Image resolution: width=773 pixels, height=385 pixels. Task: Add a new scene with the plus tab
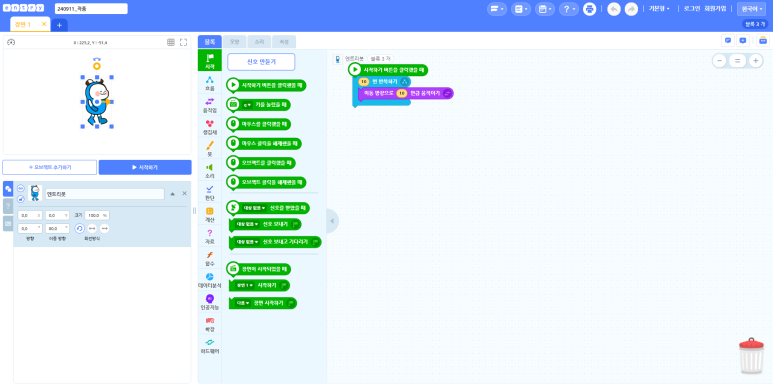tap(59, 25)
